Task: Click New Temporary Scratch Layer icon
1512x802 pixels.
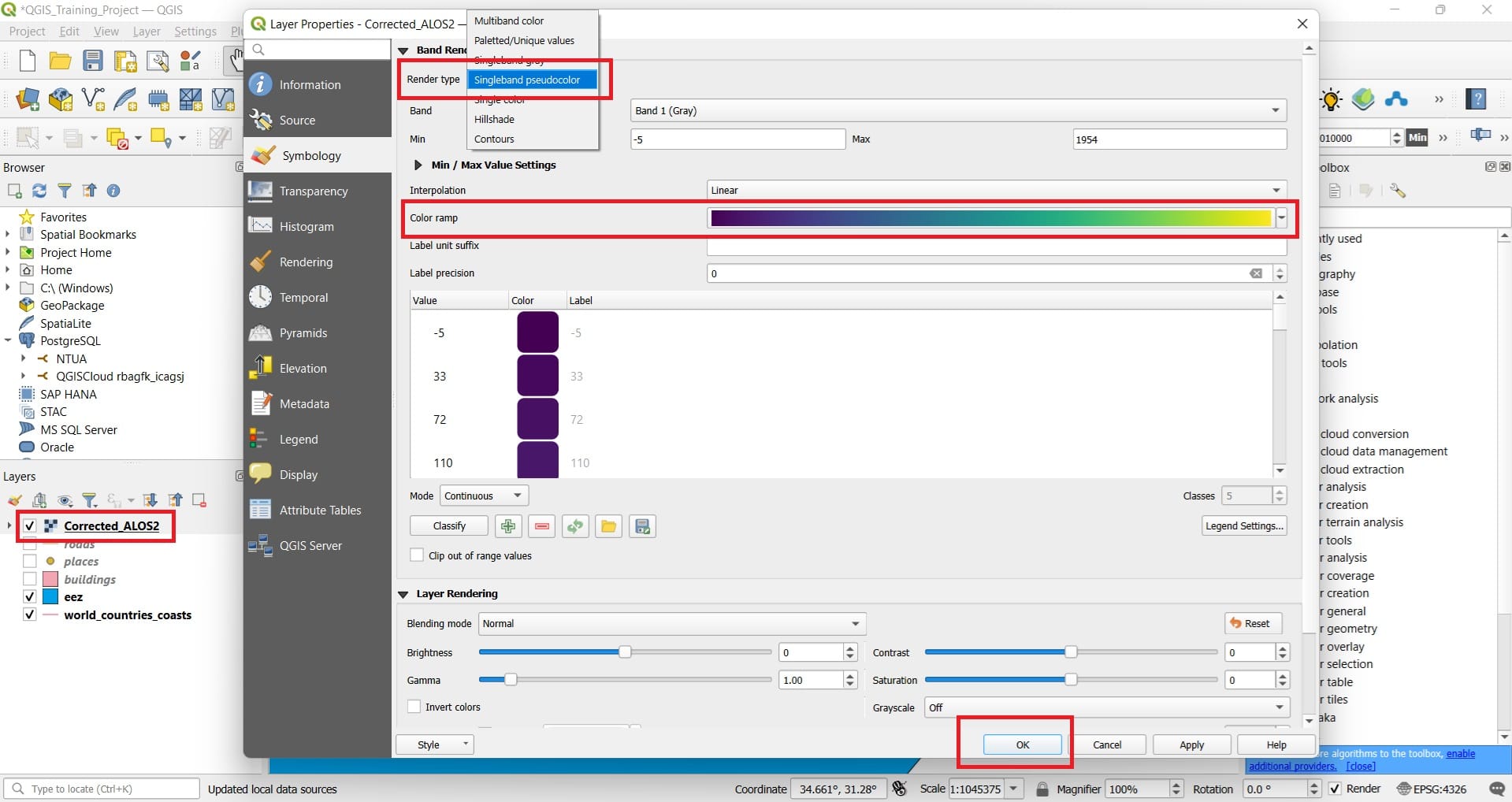Action: coord(158,99)
